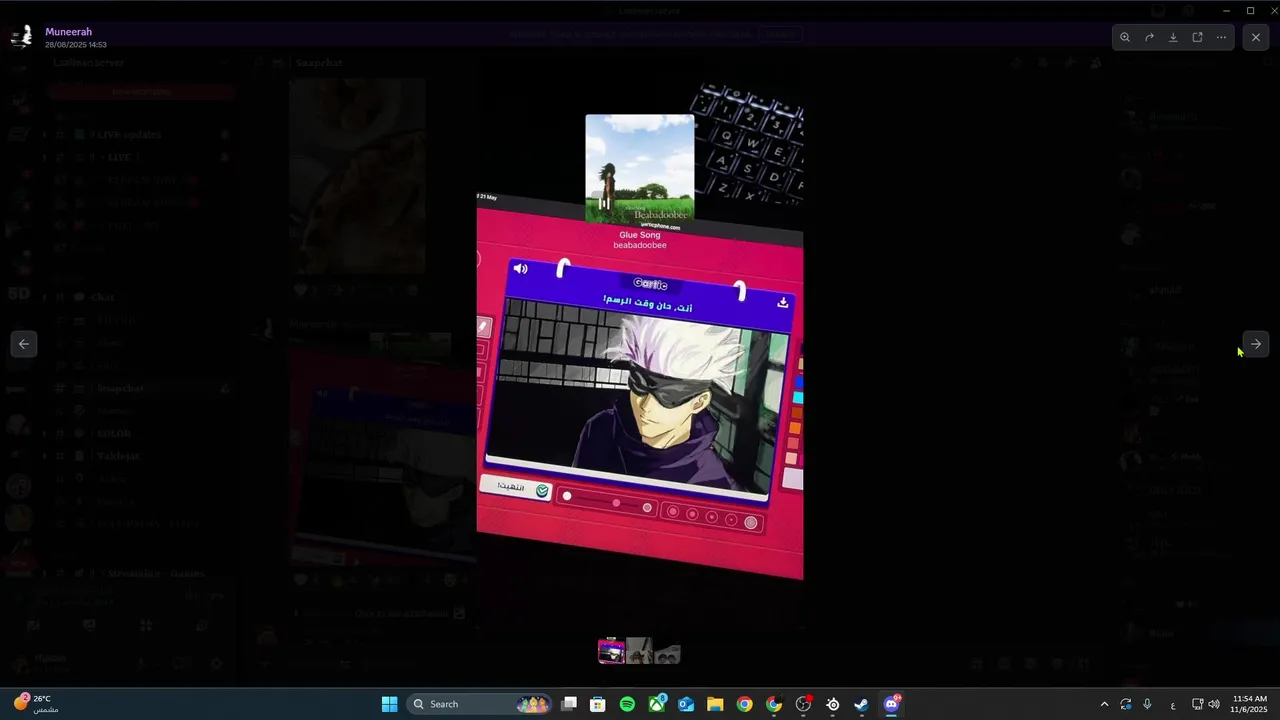Click the microphone tray icon
The height and width of the screenshot is (720, 1280).
(1147, 704)
